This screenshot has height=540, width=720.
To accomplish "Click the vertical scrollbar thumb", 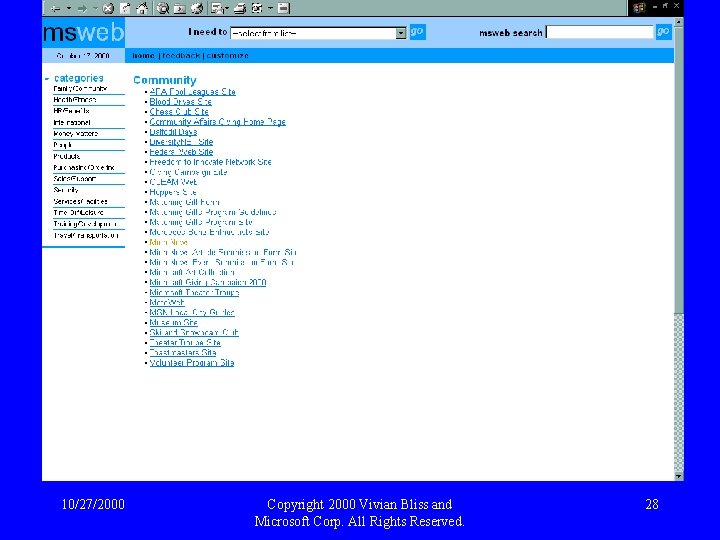I will (x=679, y=169).
